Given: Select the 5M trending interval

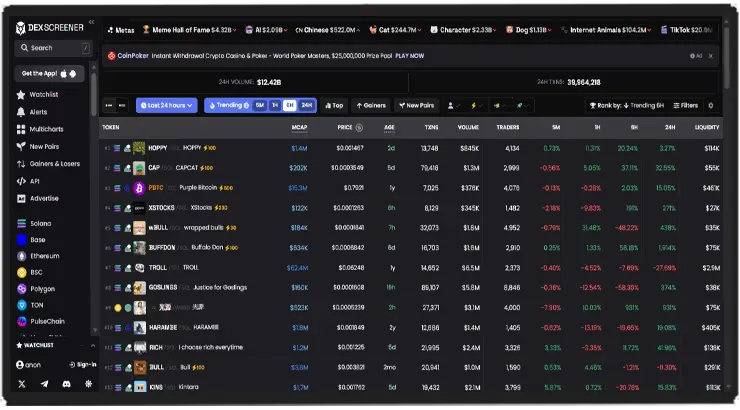Looking at the screenshot, I should (260, 105).
